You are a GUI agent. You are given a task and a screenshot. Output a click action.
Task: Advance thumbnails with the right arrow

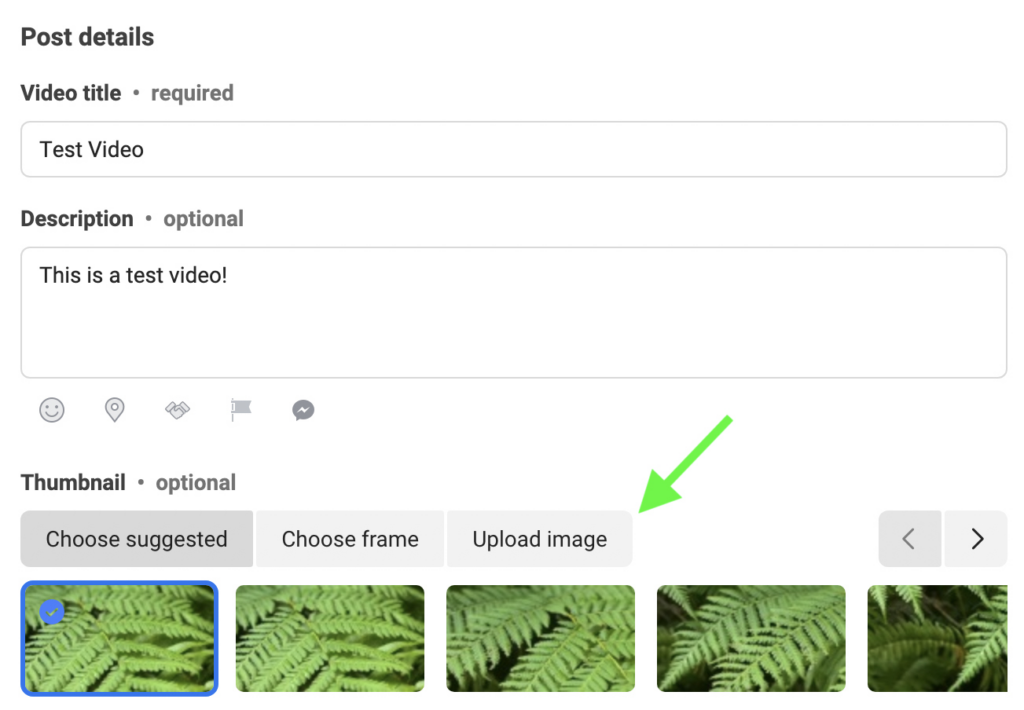coord(975,538)
